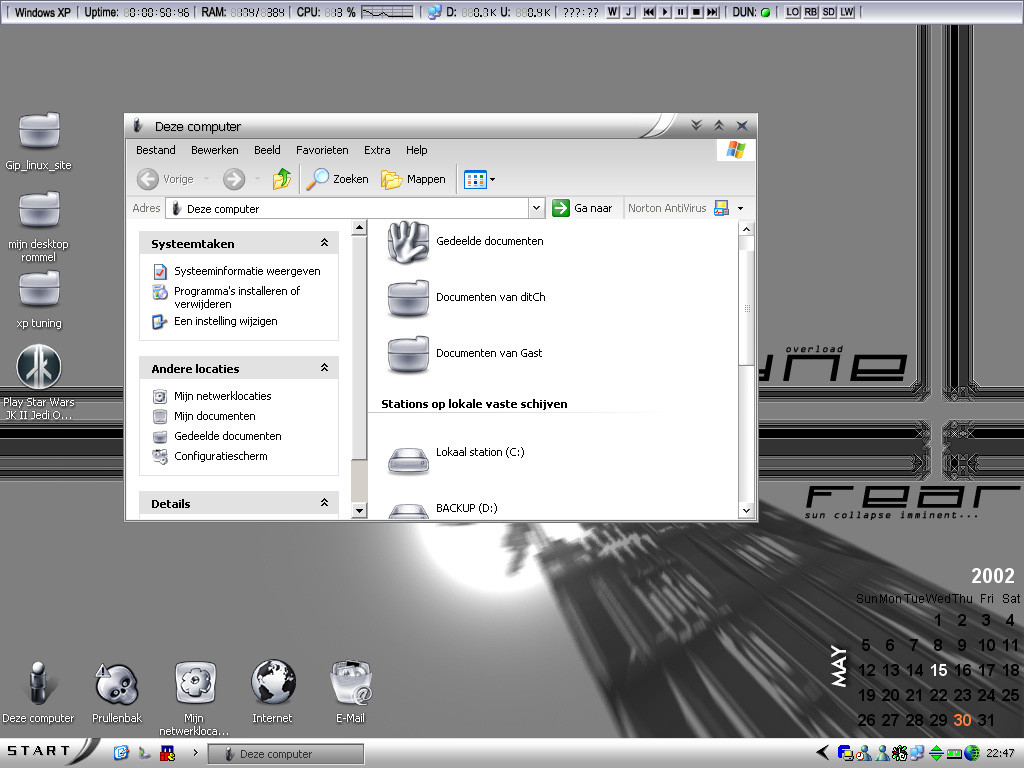Expand quick launch chevron in taskbar
This screenshot has height=768, width=1024.
click(x=195, y=753)
